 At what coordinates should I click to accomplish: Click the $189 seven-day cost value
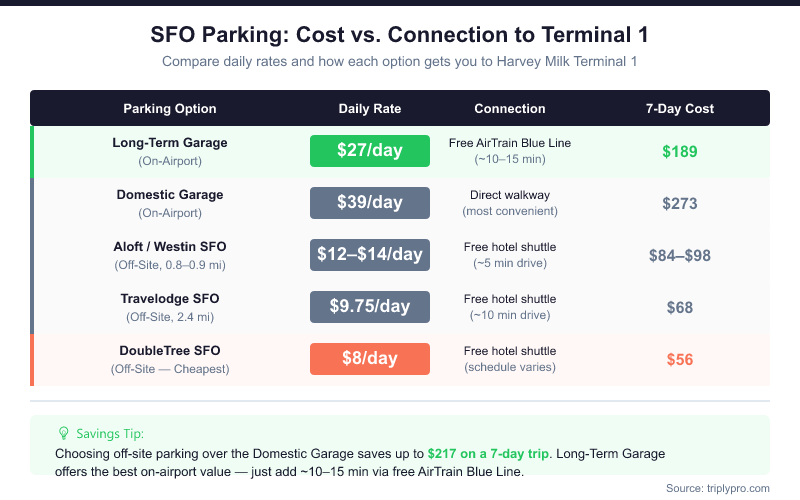coord(680,152)
